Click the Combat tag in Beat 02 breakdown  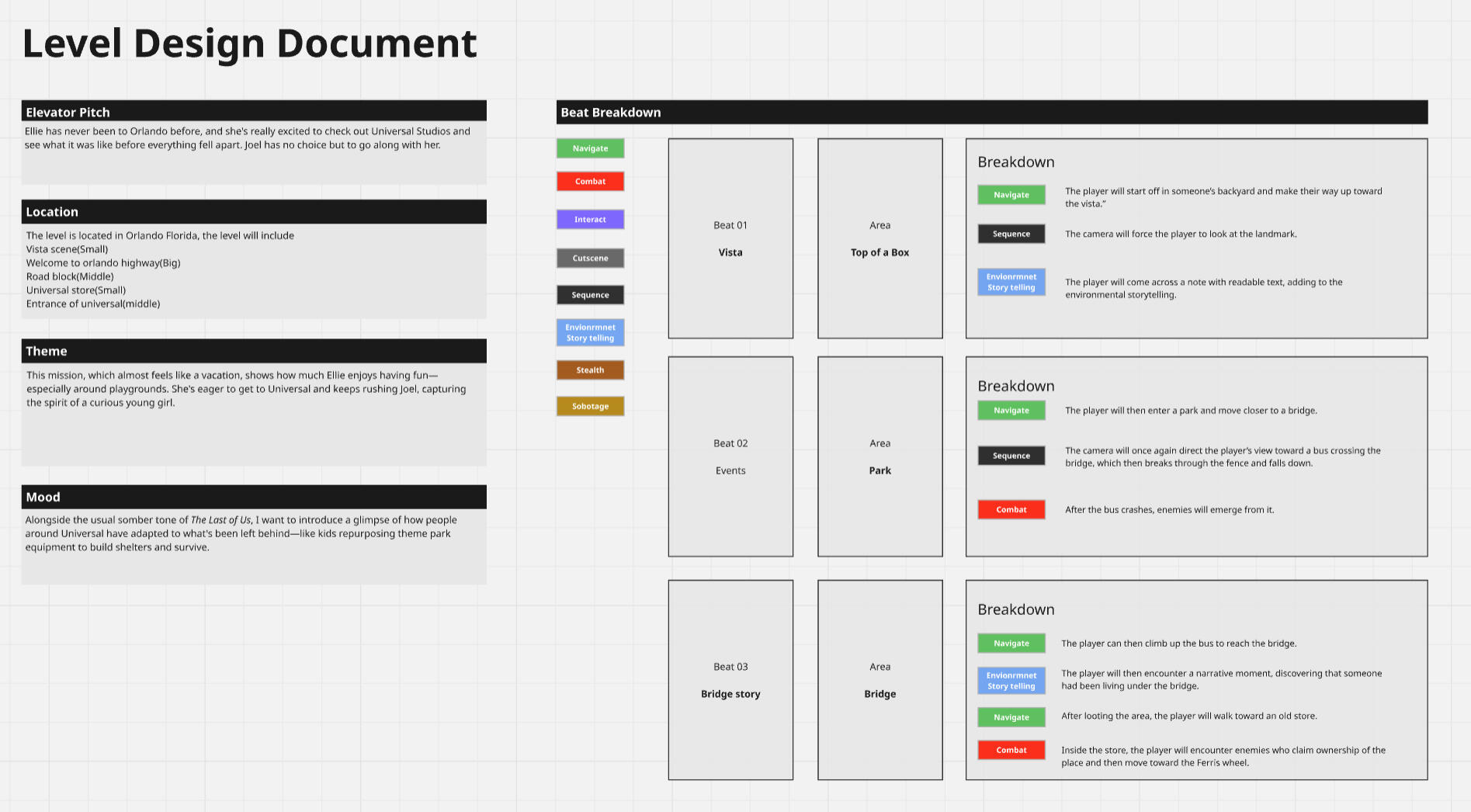point(1011,510)
